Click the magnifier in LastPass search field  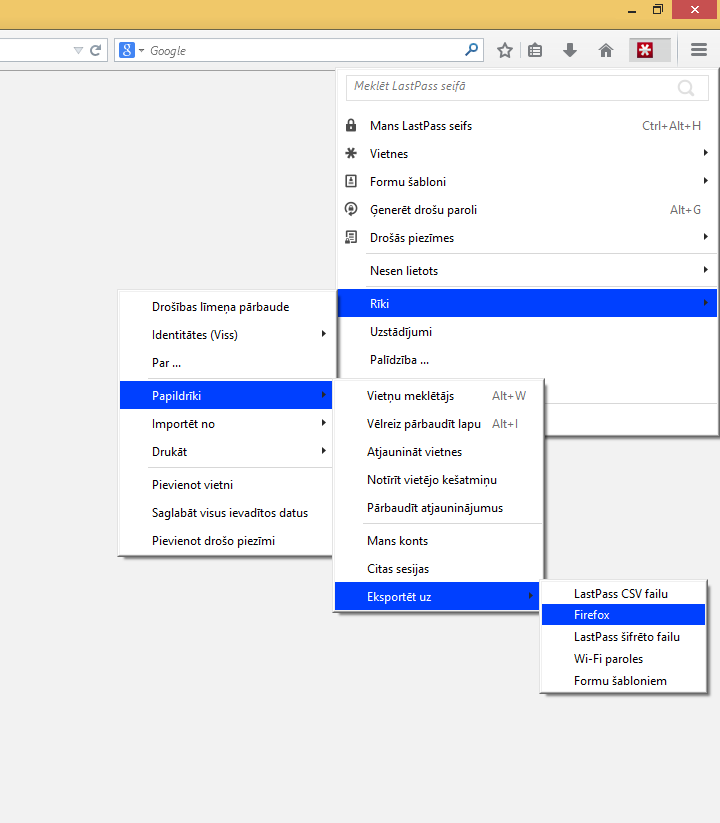coord(686,88)
